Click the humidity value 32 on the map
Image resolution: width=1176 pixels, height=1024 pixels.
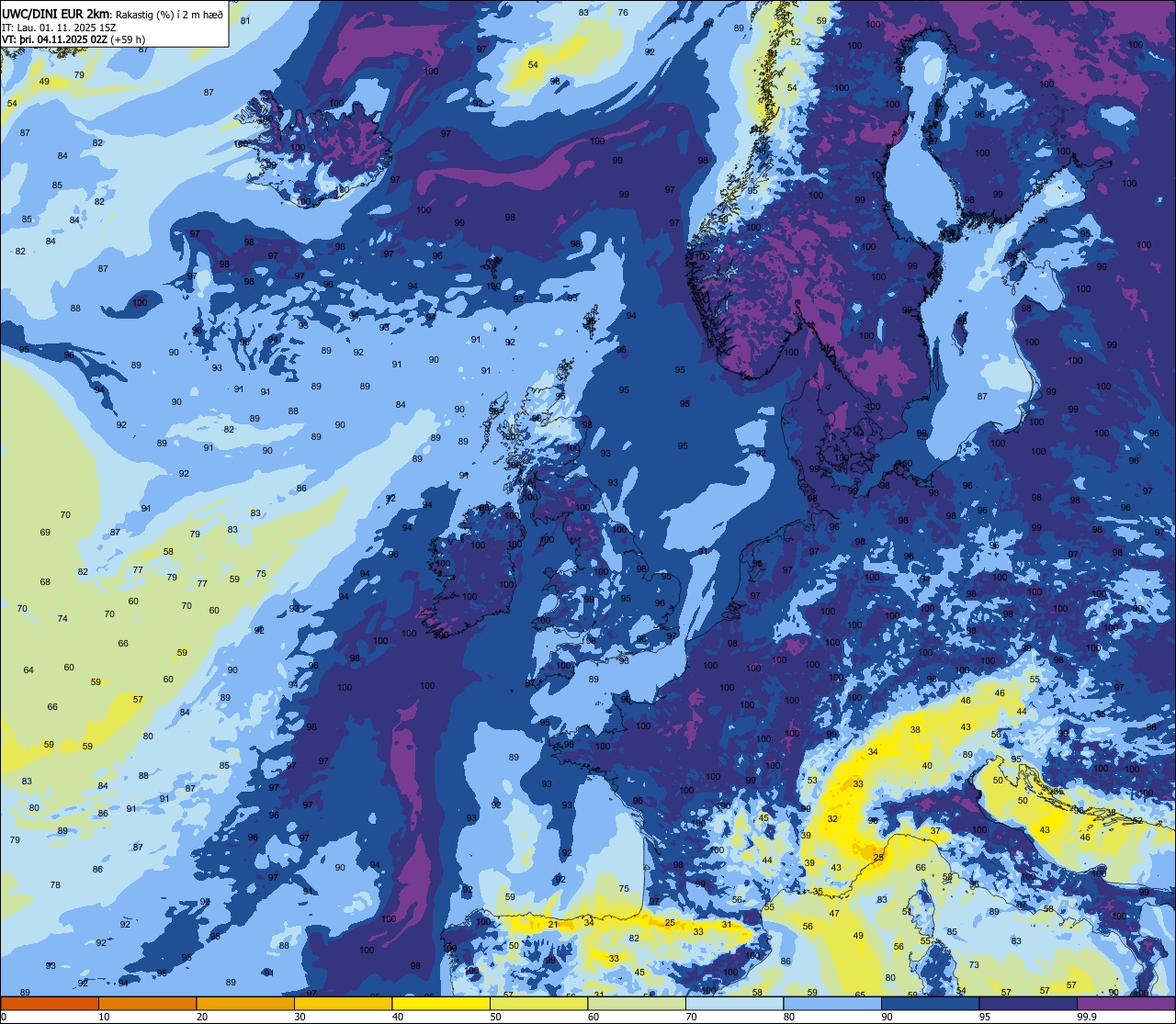(832, 818)
